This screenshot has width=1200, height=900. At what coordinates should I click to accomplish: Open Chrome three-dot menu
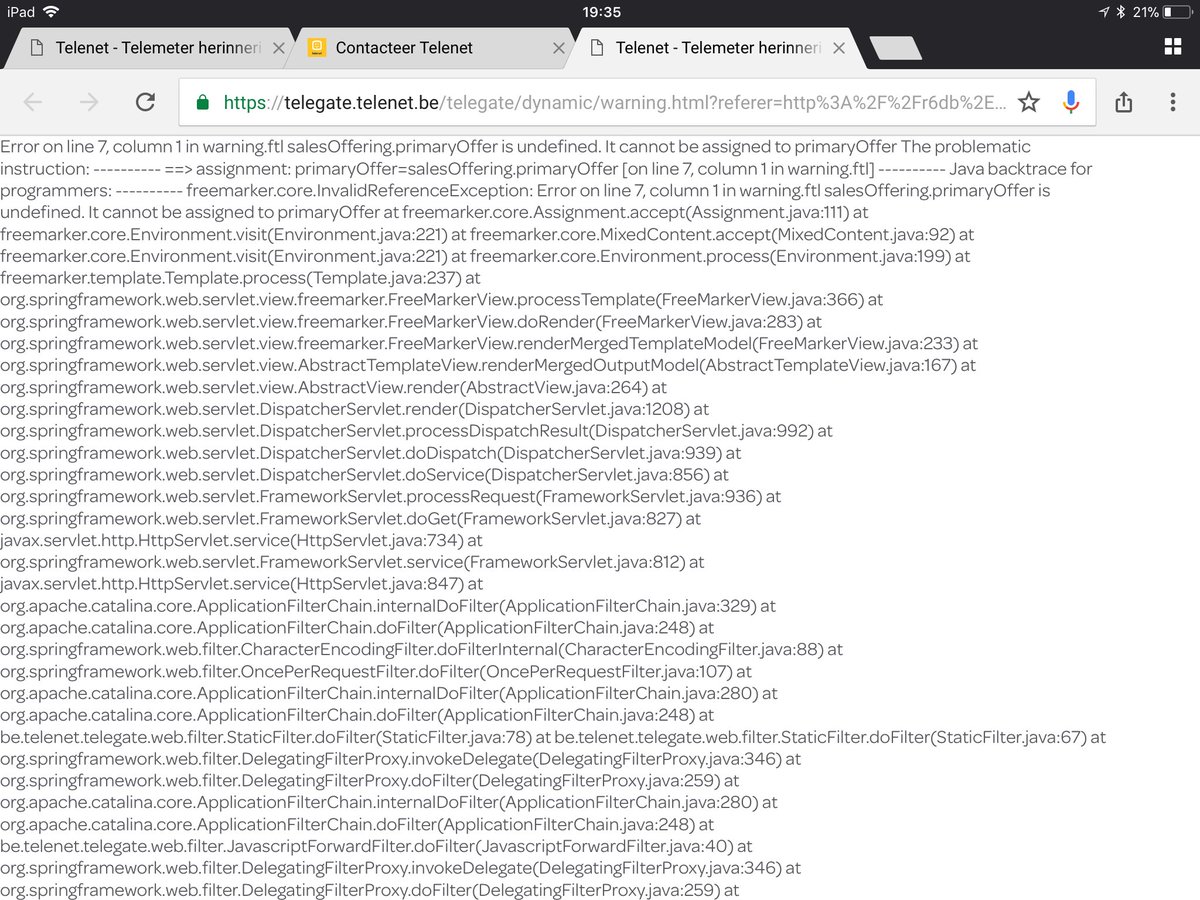tap(1173, 102)
